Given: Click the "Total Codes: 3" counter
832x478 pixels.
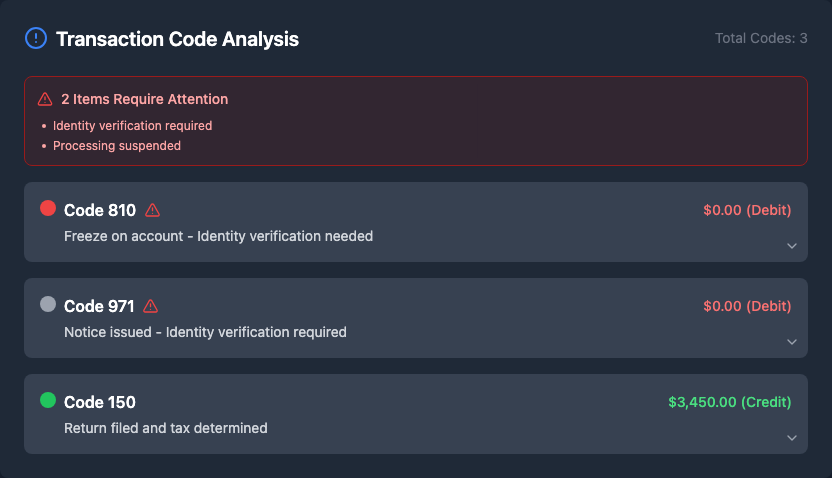Looking at the screenshot, I should coord(761,38).
